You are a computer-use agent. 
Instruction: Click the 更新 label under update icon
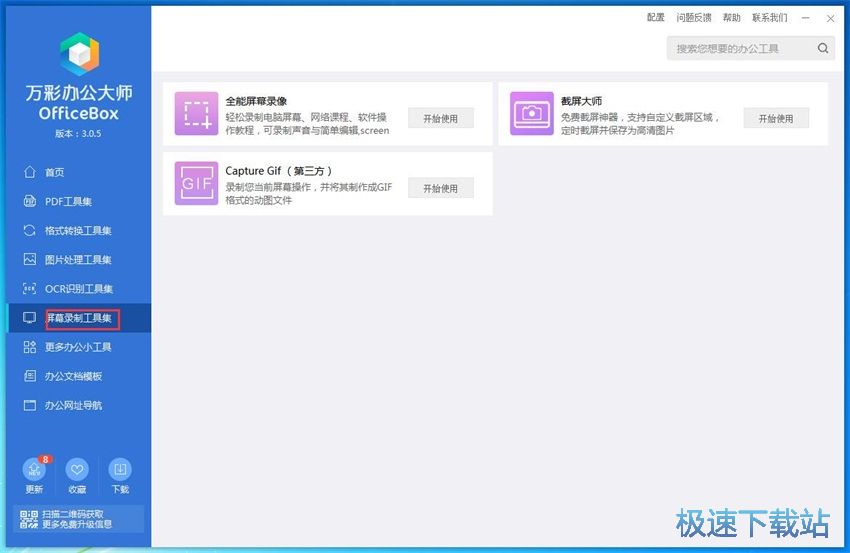click(34, 489)
